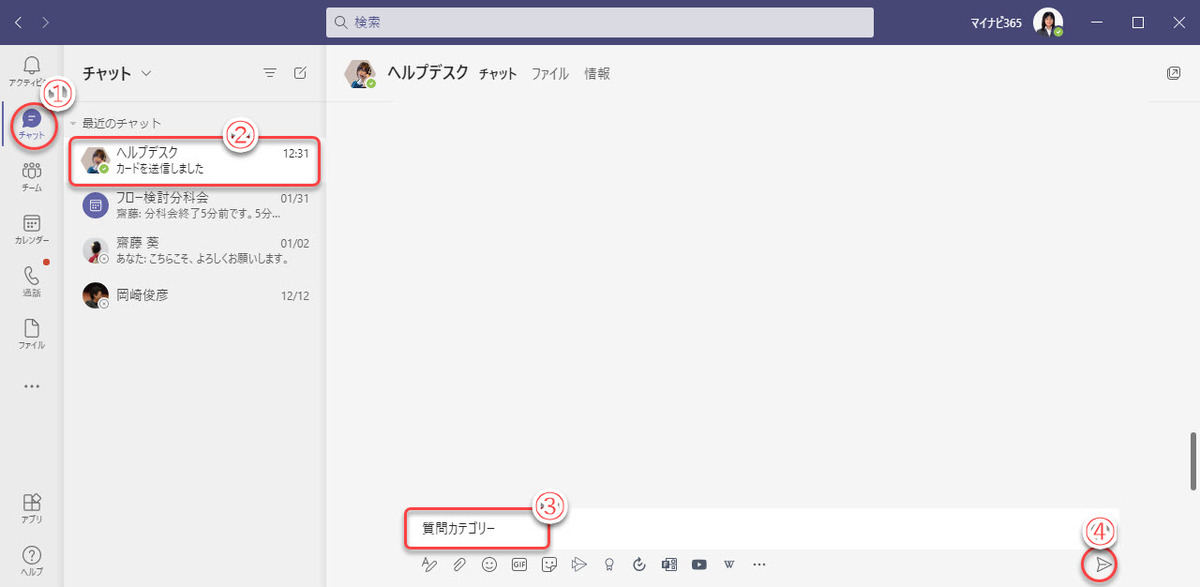
Task: Click the chat filter icon
Action: coord(269,73)
